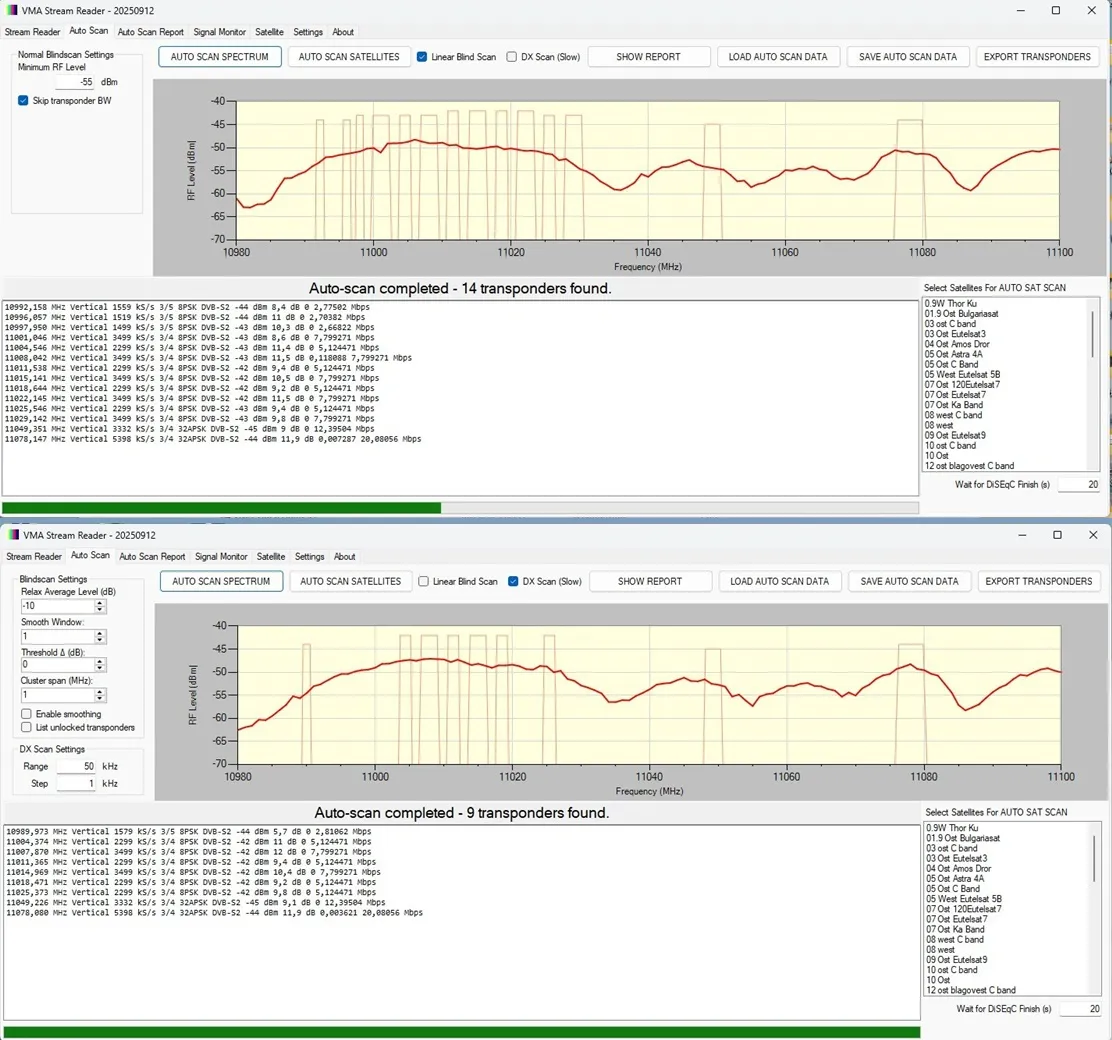Click SHOW REPORT in top window
The height and width of the screenshot is (1040, 1112).
[648, 57]
